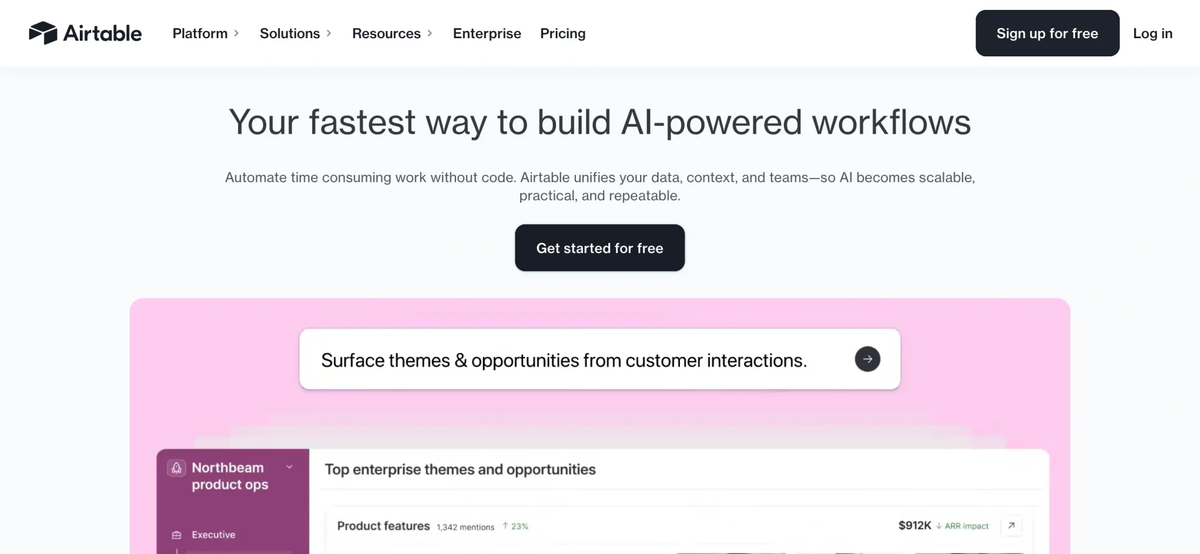Click the Northbeam bell workspace icon
The image size is (1200, 554).
click(x=176, y=468)
